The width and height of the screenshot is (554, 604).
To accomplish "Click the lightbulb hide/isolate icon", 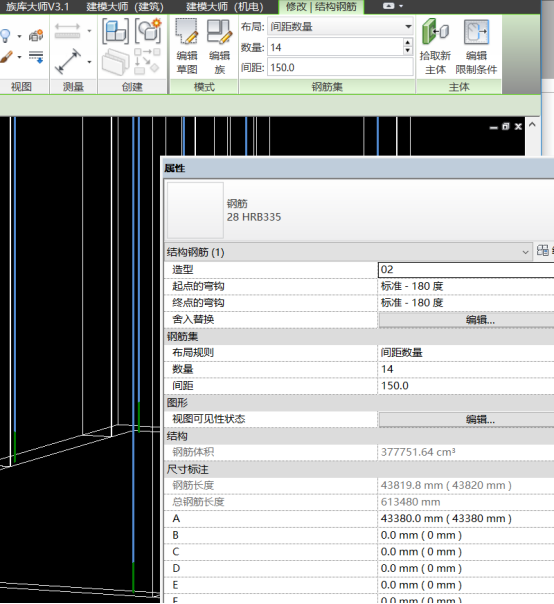I will (x=5, y=36).
